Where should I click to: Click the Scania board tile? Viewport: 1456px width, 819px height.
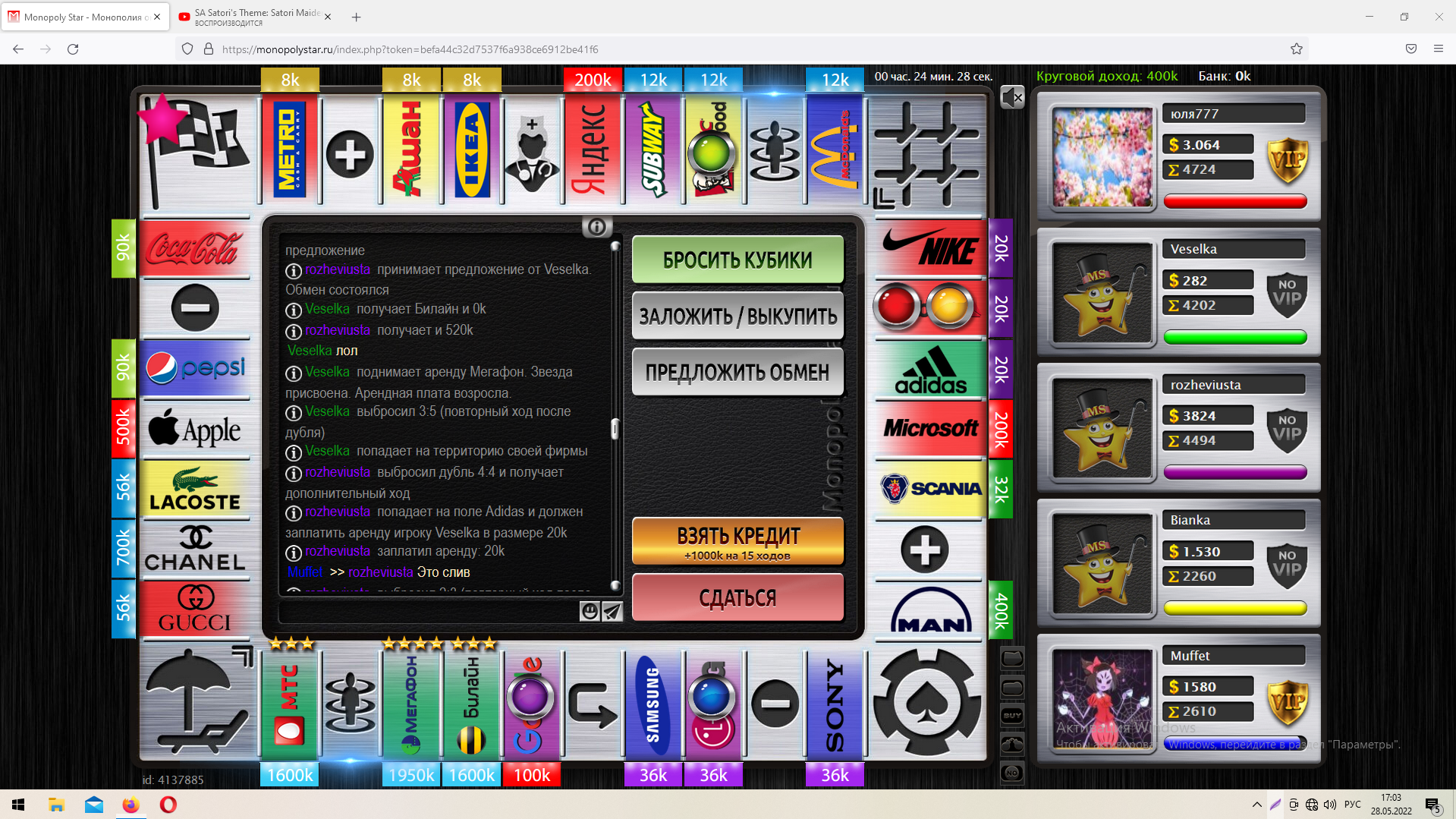tap(930, 489)
